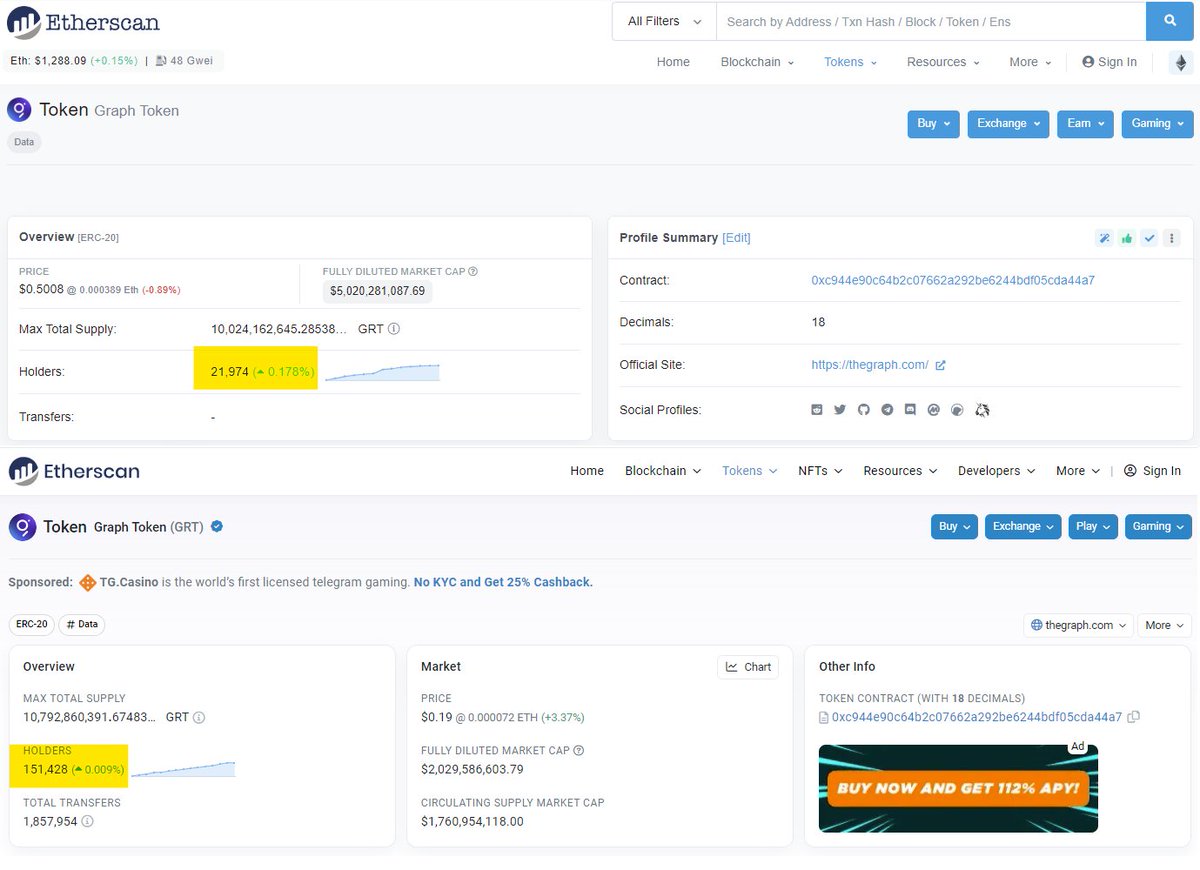Click the external link icon after https://thegraph.com/
This screenshot has height=870, width=1200.
[940, 365]
